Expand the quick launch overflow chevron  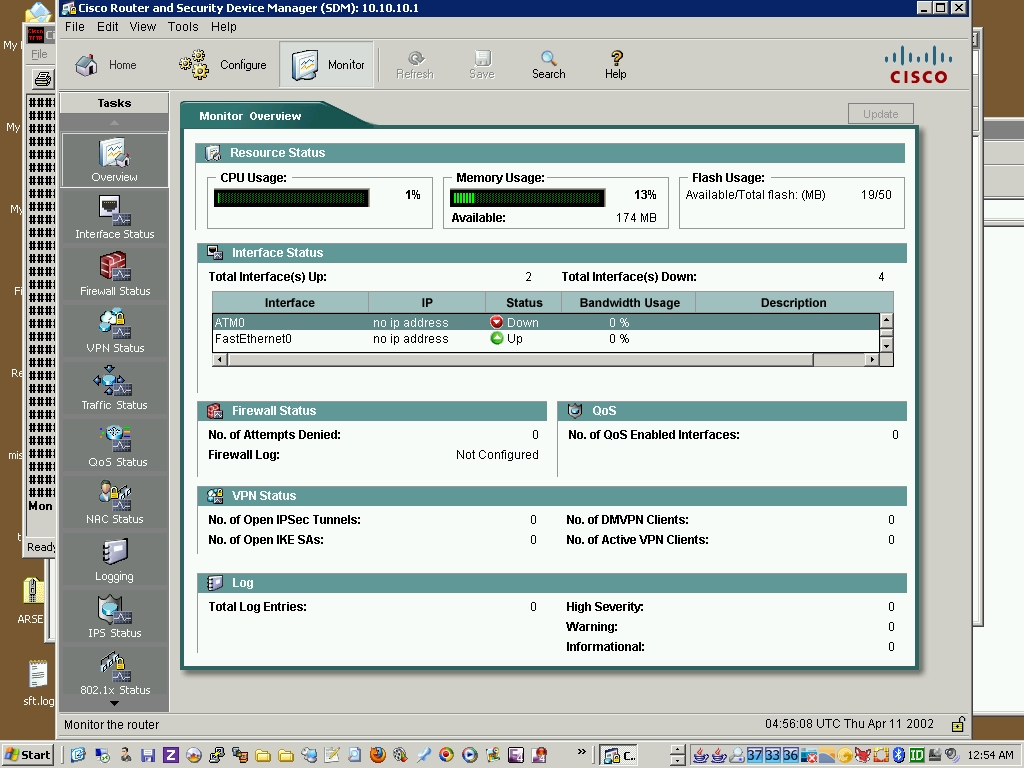coord(581,752)
